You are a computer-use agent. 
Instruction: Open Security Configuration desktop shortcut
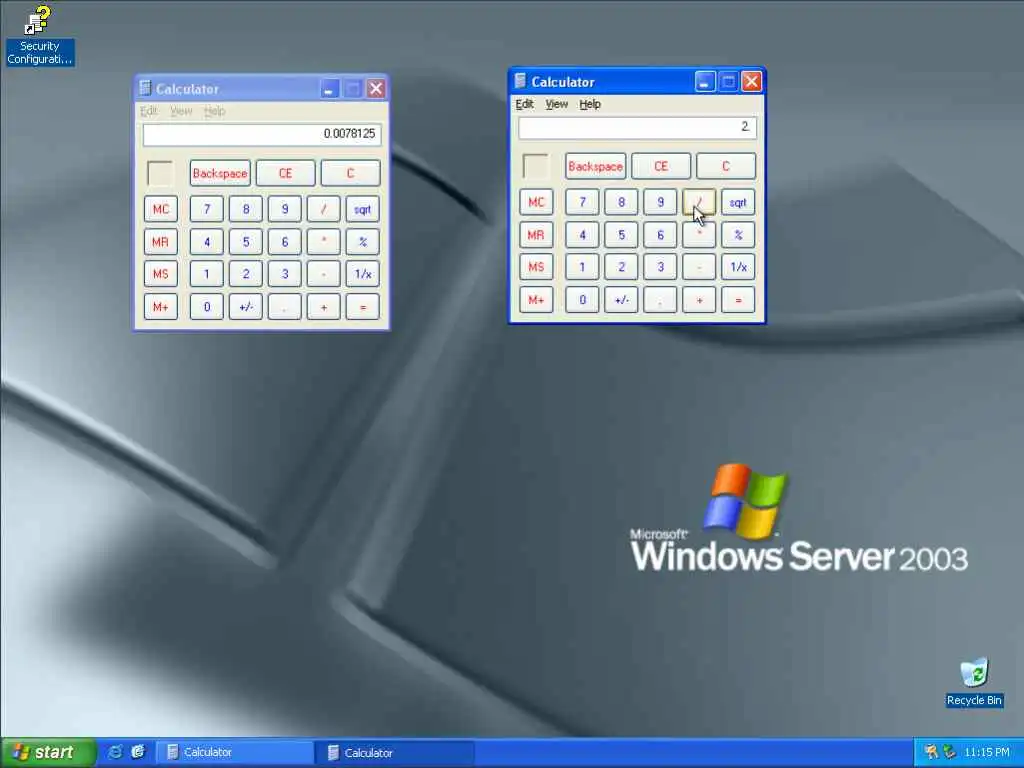39,36
